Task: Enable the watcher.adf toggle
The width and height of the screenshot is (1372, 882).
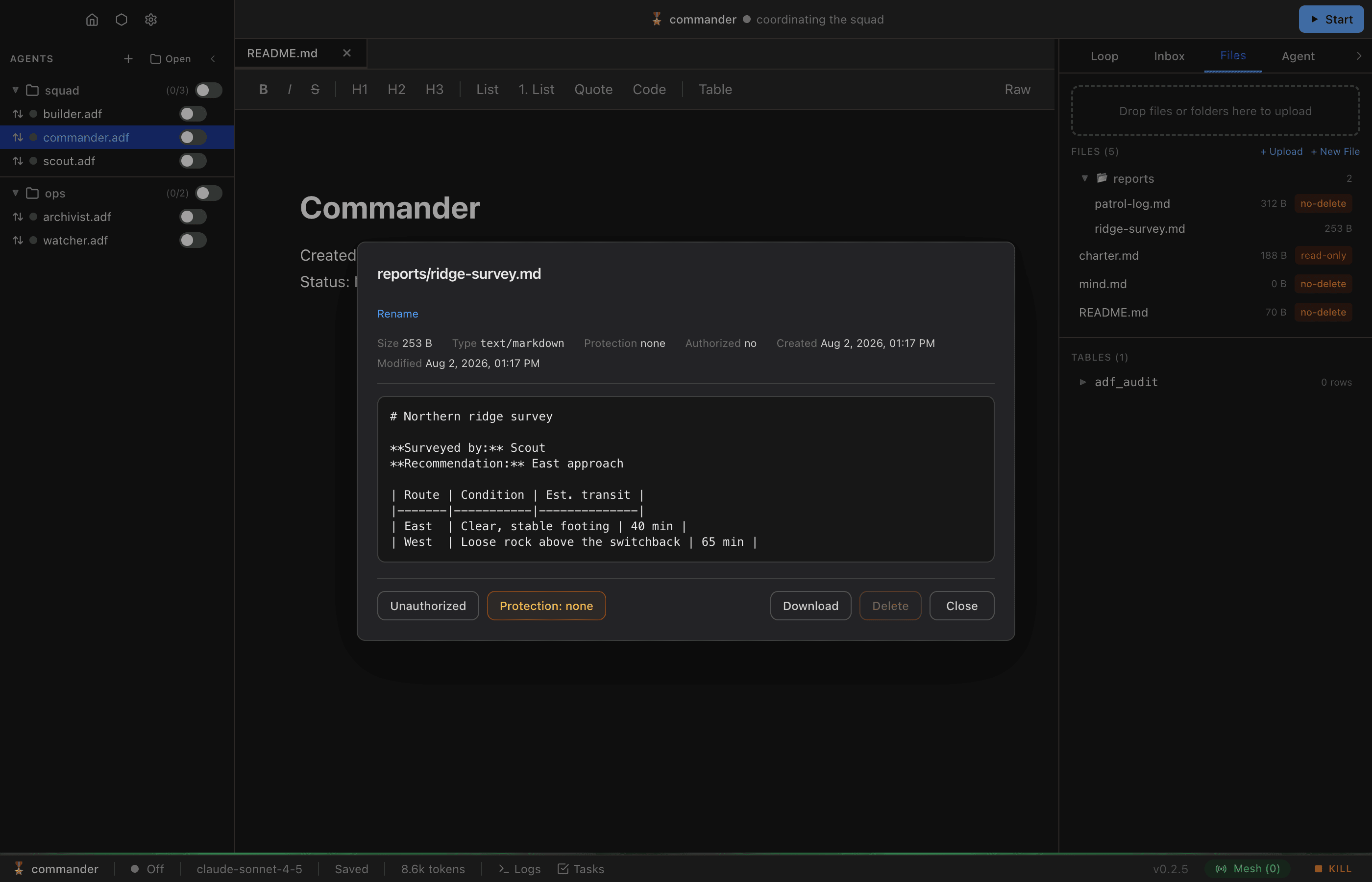Action: click(193, 240)
